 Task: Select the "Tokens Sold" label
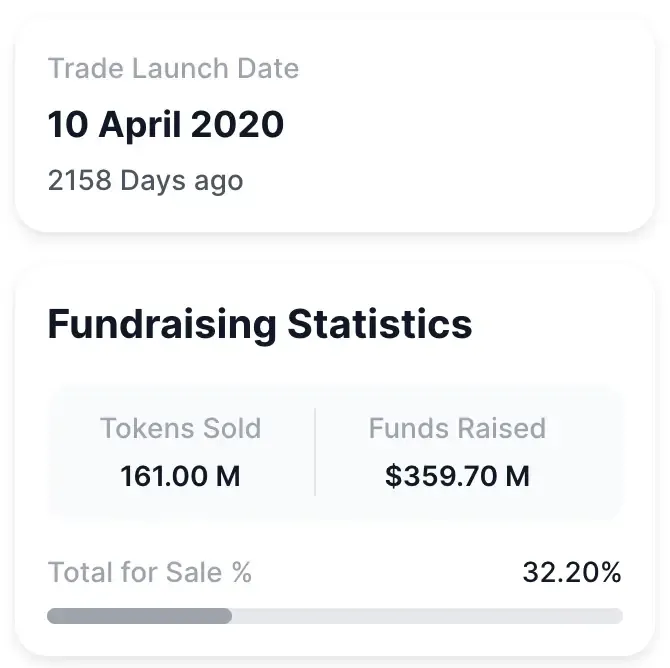pos(180,429)
